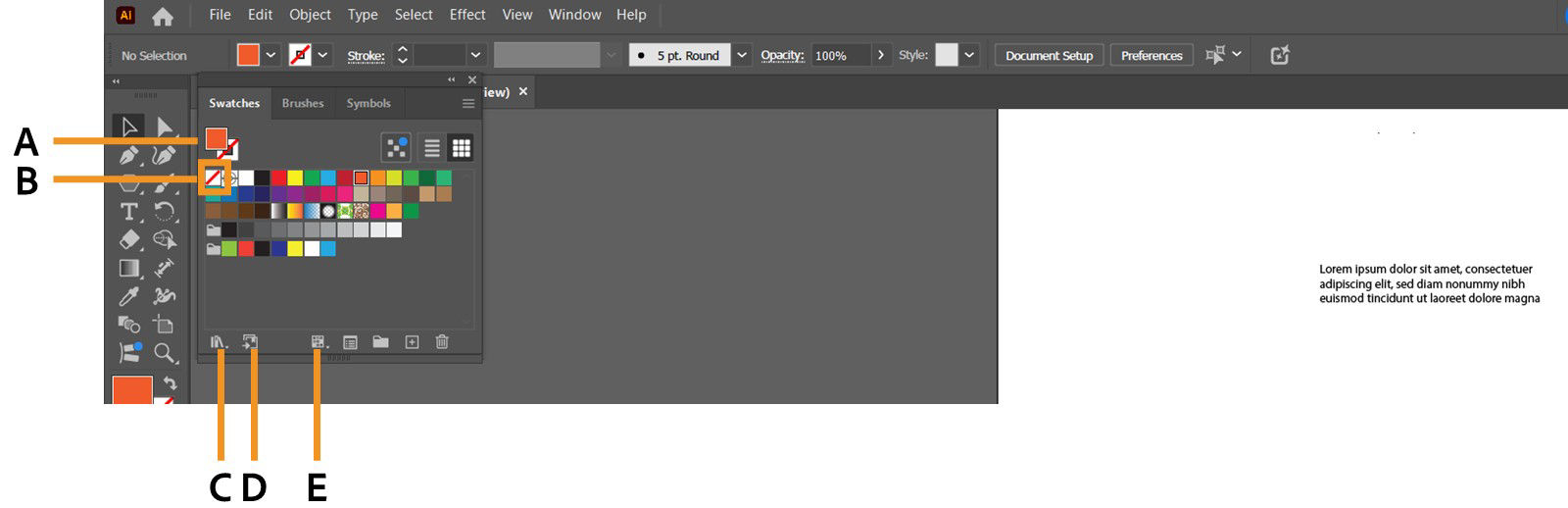Open the 5 pt. Round brush dropdown

pyautogui.click(x=742, y=55)
